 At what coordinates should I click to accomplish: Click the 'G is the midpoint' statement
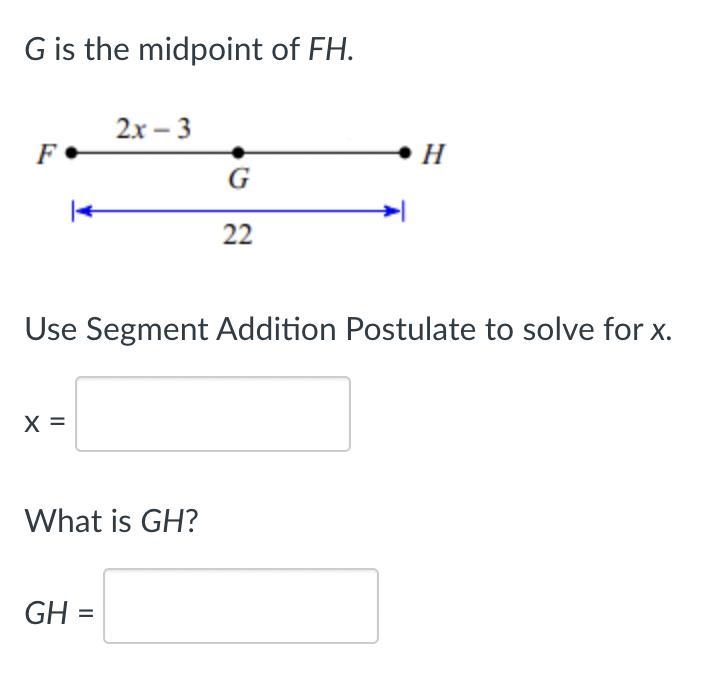pos(189,49)
